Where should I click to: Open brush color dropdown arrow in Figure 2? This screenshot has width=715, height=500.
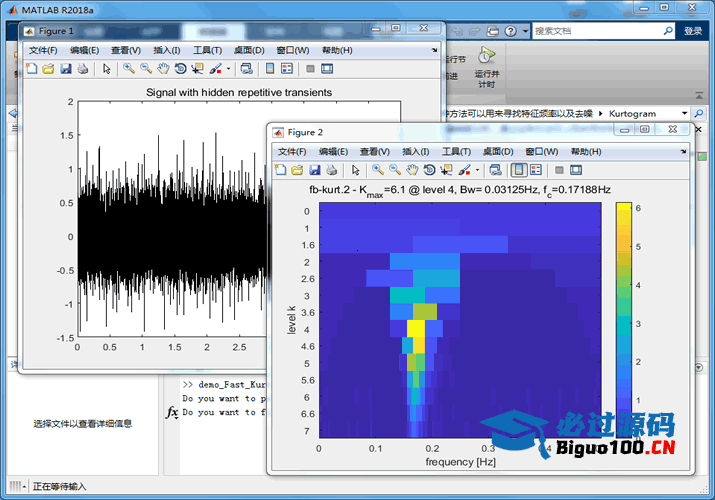click(477, 170)
